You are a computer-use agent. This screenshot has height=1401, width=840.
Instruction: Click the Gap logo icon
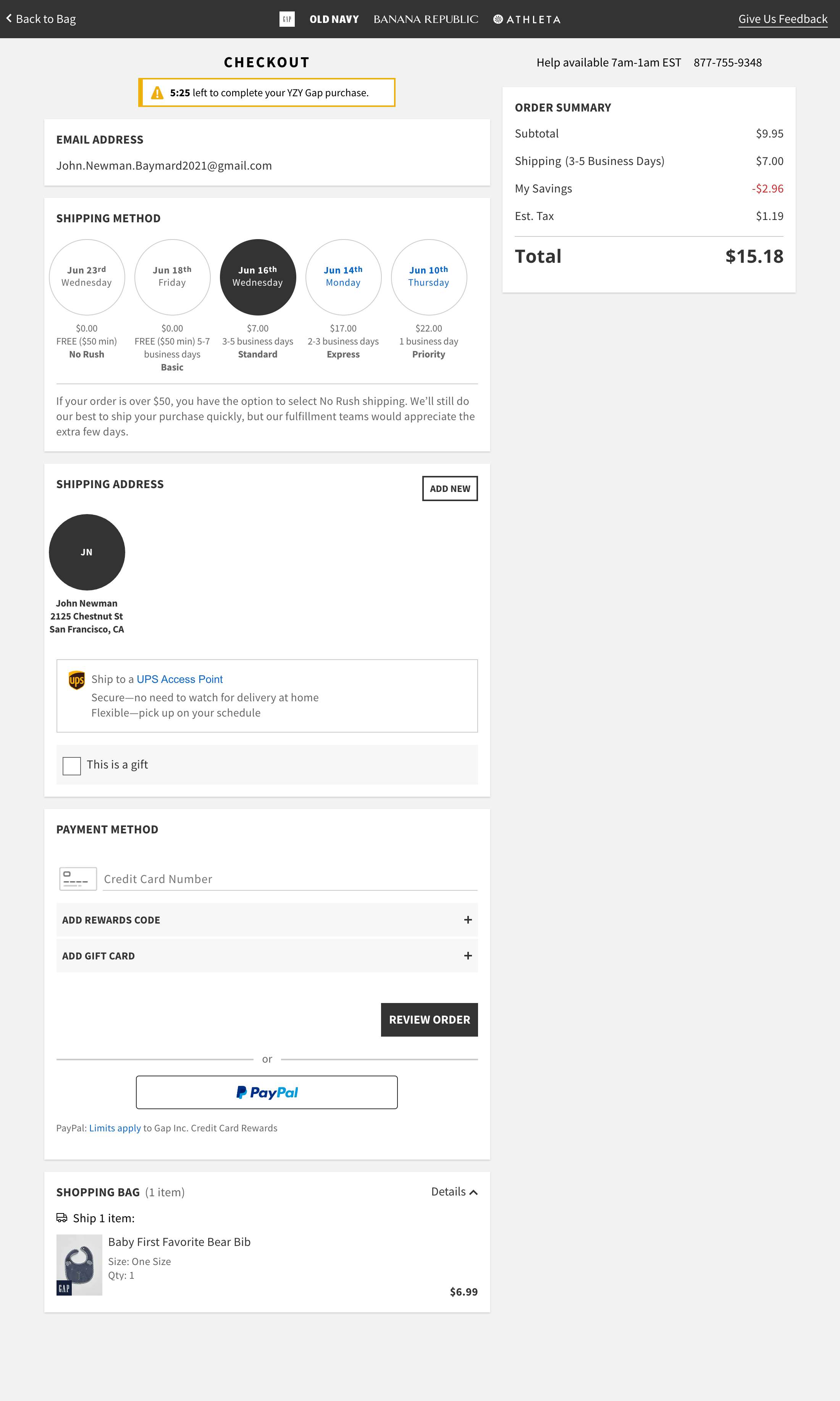pyautogui.click(x=287, y=19)
